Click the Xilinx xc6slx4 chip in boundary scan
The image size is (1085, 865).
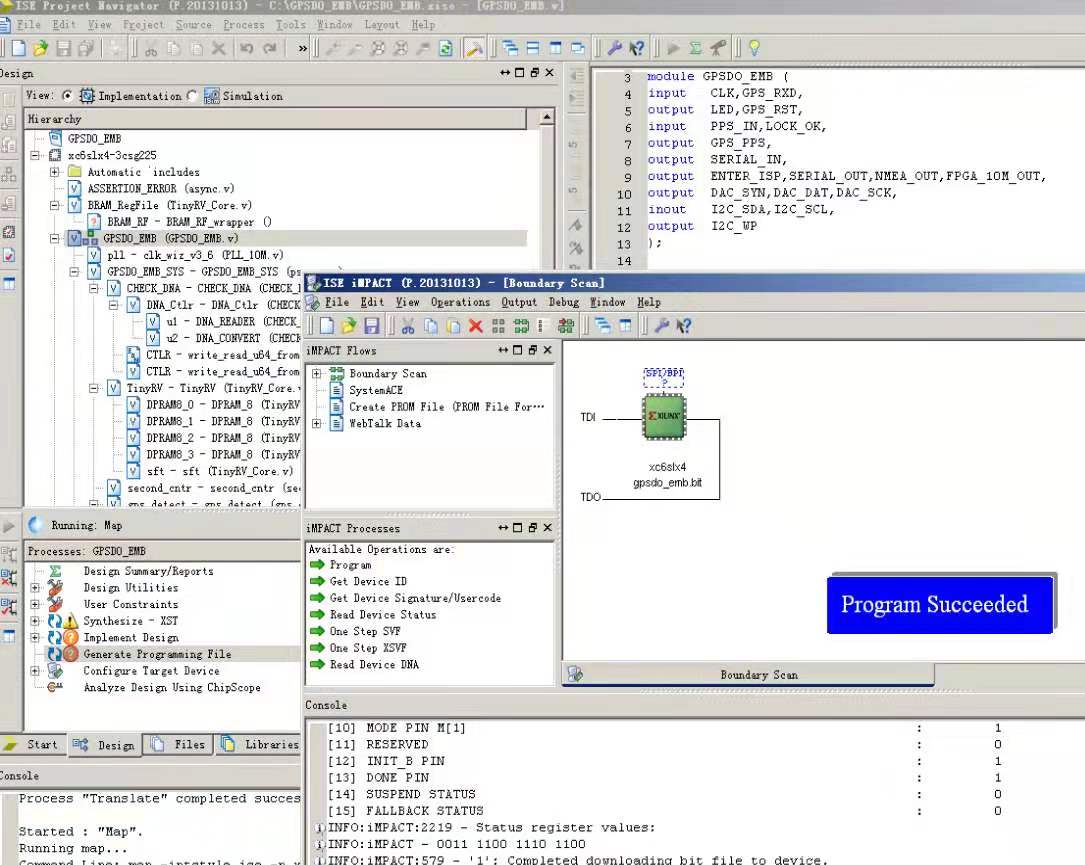coord(663,415)
